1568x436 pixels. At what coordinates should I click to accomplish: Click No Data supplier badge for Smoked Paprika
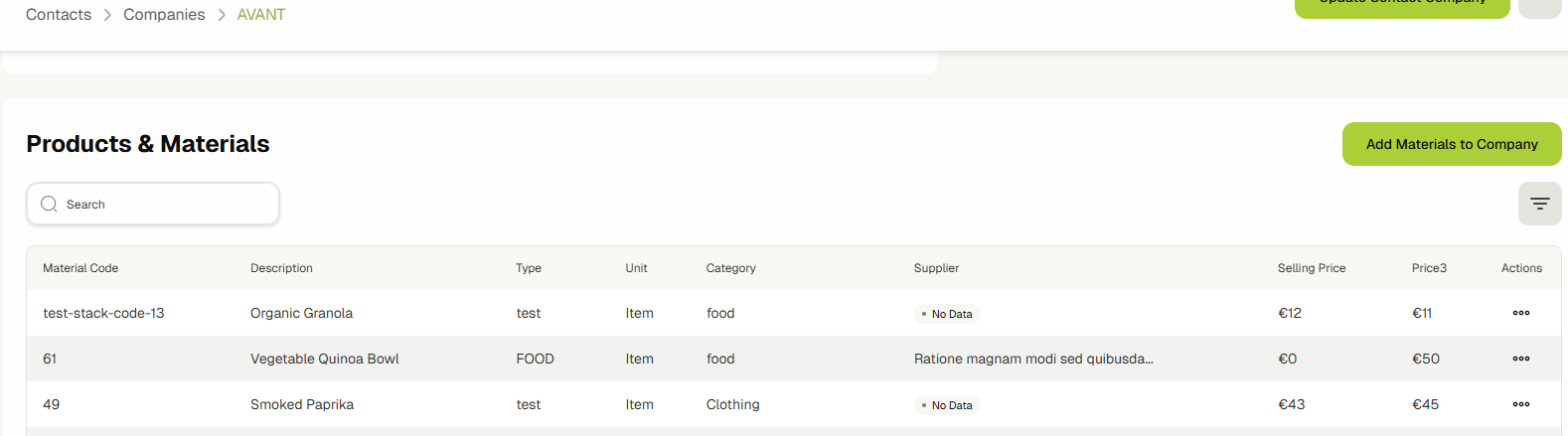pos(947,405)
